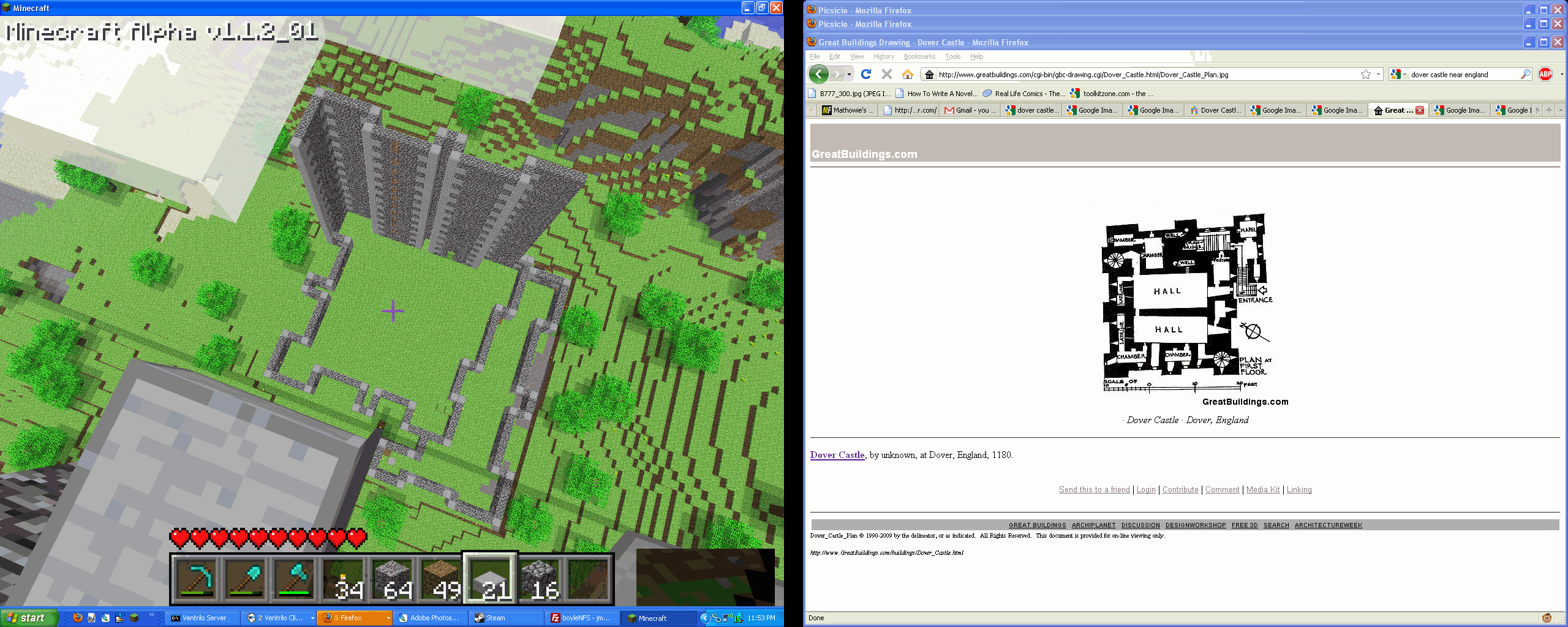Switch to the Gmail tab
This screenshot has width=1568, height=627.
pyautogui.click(x=970, y=110)
